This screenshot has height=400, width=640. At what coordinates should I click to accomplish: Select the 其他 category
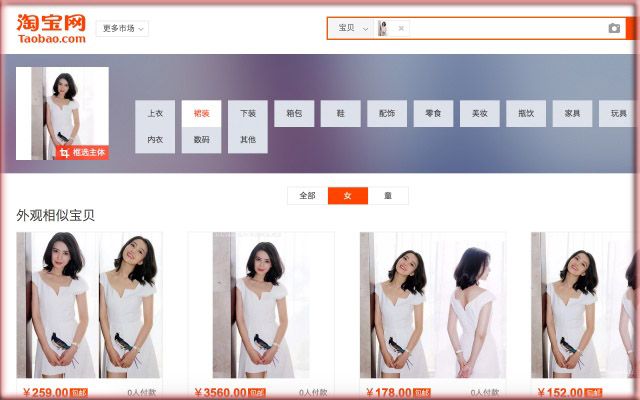click(248, 140)
